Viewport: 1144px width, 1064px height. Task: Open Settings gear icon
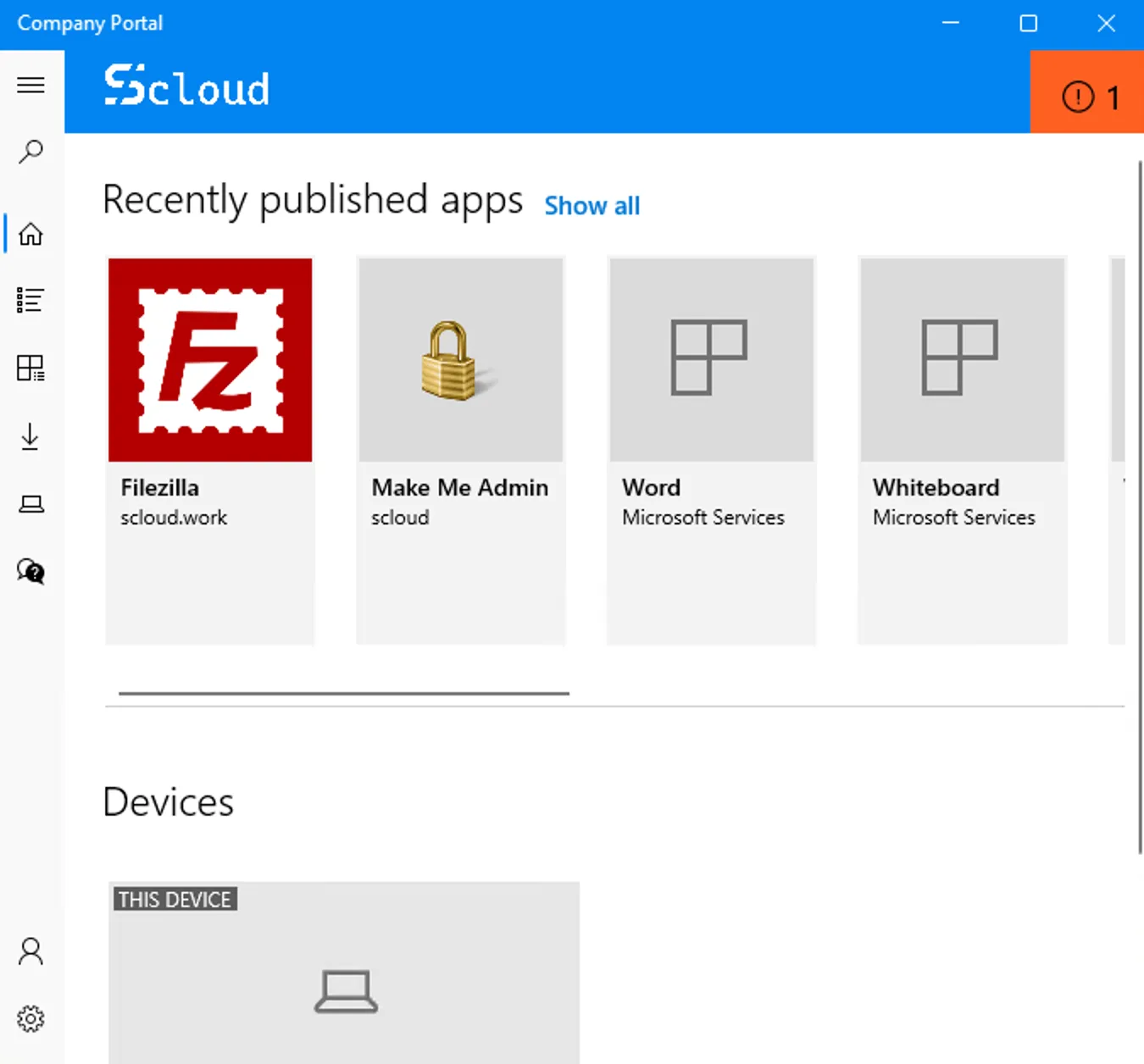(31, 1018)
